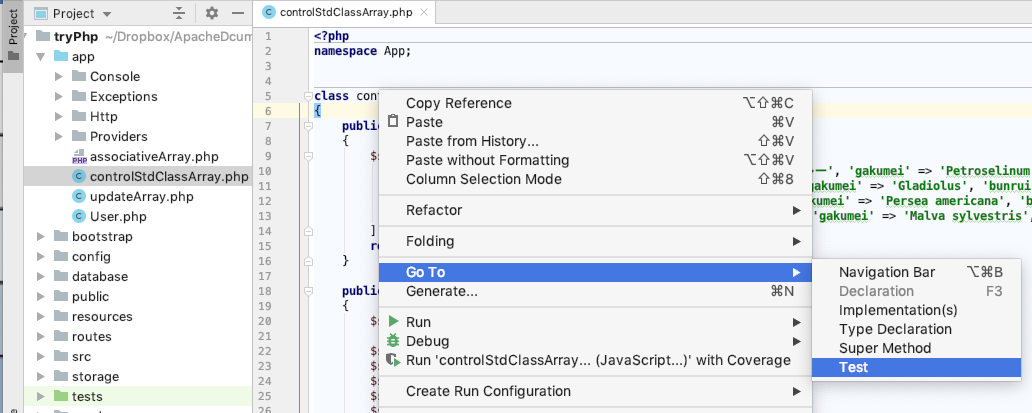Click the fold toggle at line 9
Screen dimensions: 1032x413
tap(307, 156)
